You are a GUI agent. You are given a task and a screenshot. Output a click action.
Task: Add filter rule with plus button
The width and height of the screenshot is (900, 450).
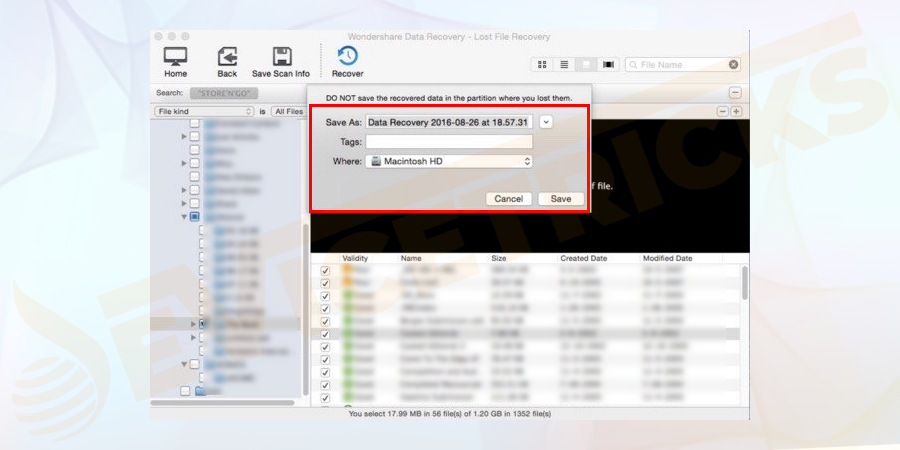[x=736, y=111]
